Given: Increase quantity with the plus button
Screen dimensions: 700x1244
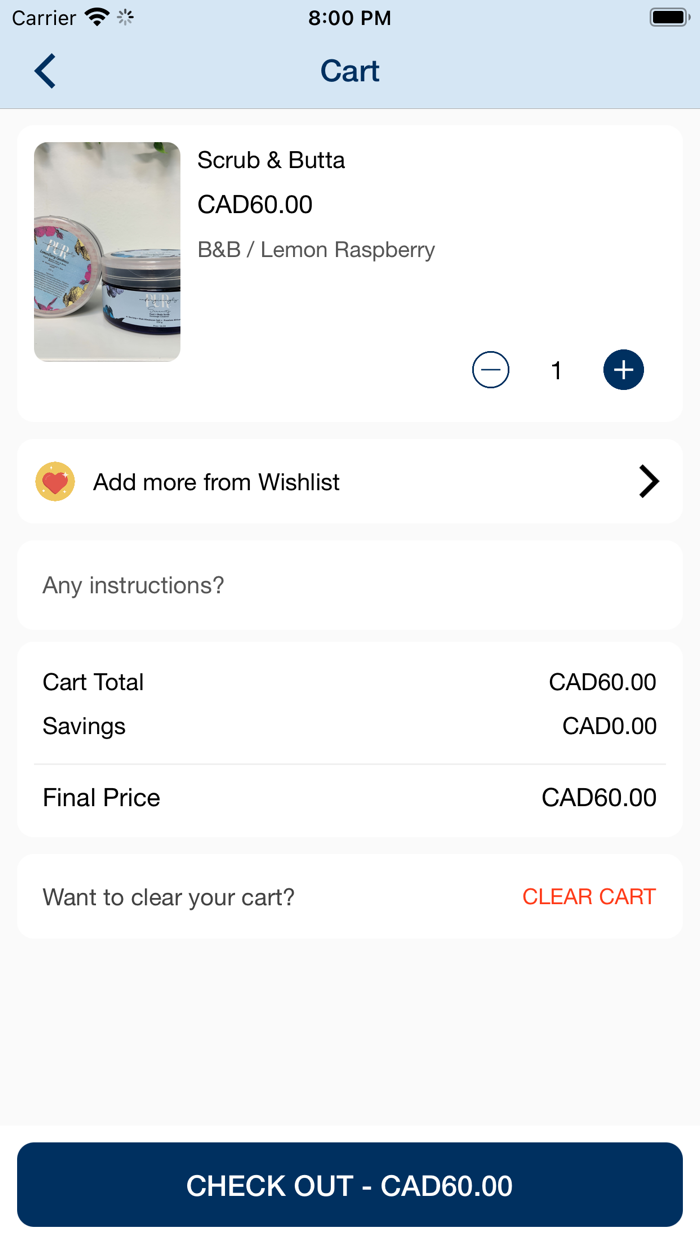Looking at the screenshot, I should (623, 370).
